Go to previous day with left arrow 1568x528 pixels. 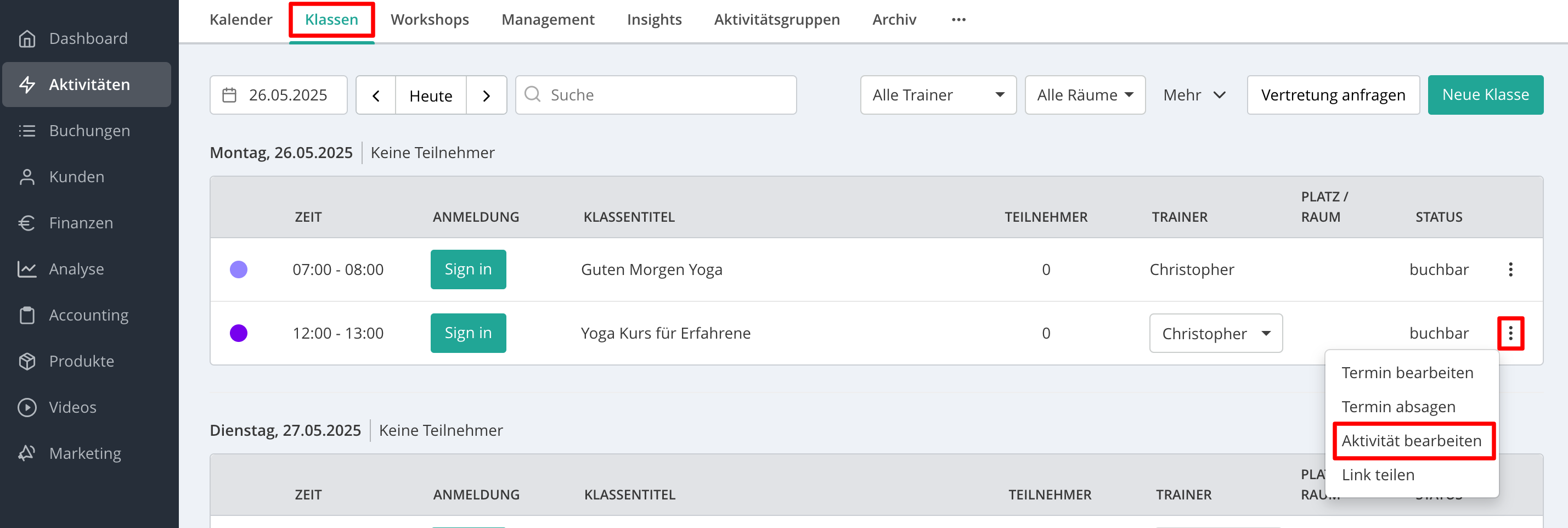[376, 96]
